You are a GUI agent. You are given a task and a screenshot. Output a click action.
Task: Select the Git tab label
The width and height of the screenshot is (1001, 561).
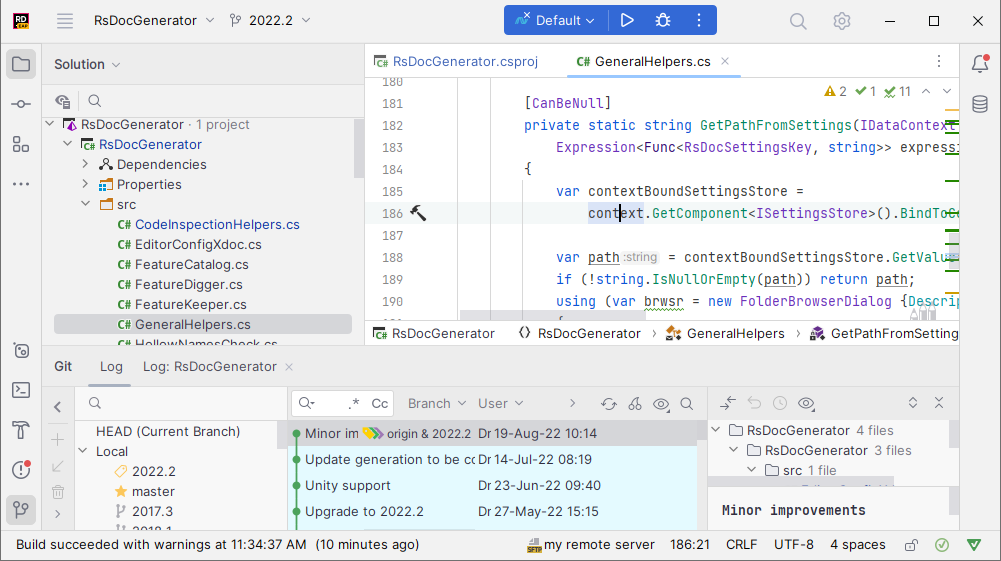point(63,366)
